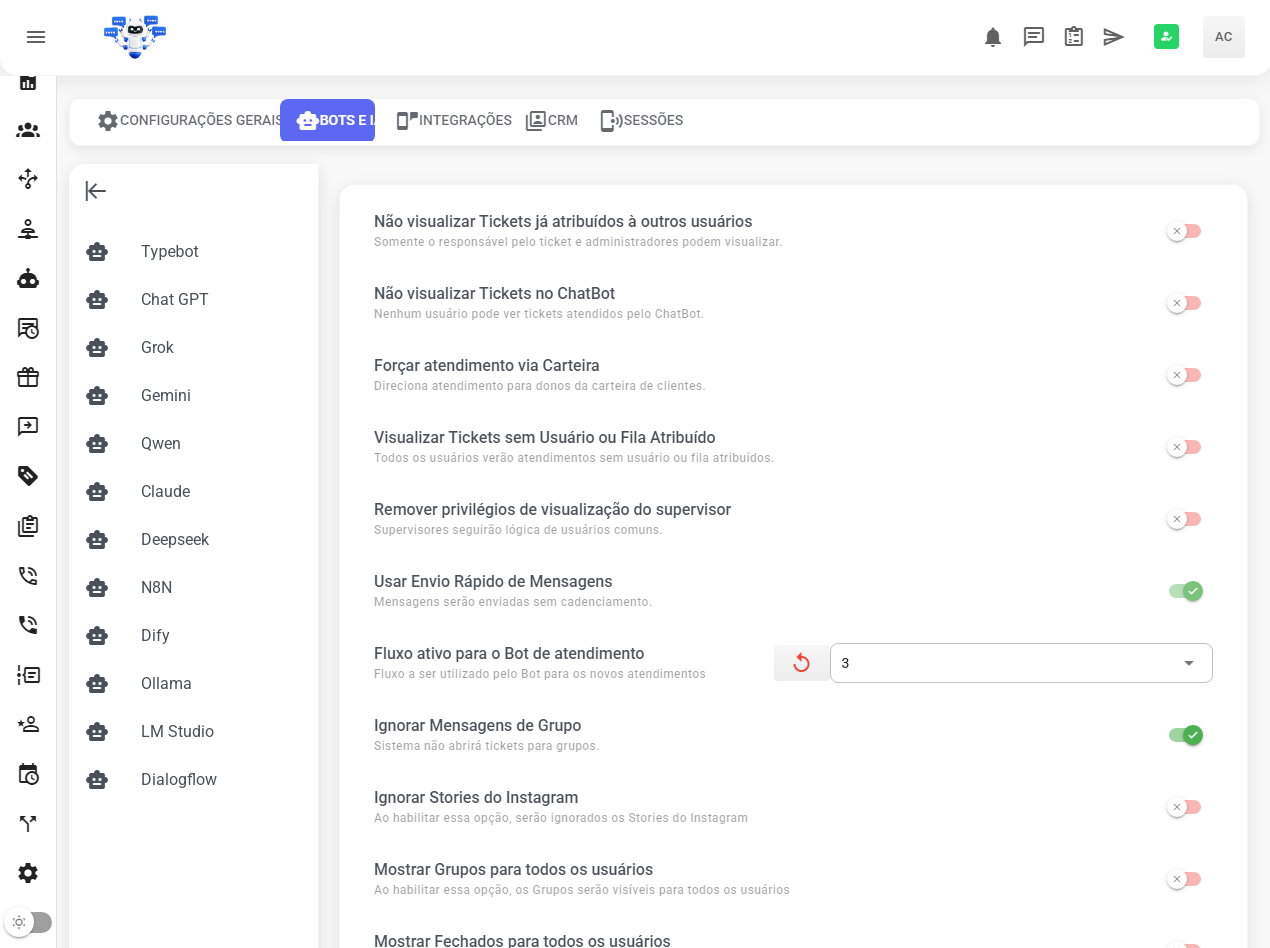The height and width of the screenshot is (948, 1270).
Task: Reset the active bot flow selection
Action: point(801,663)
